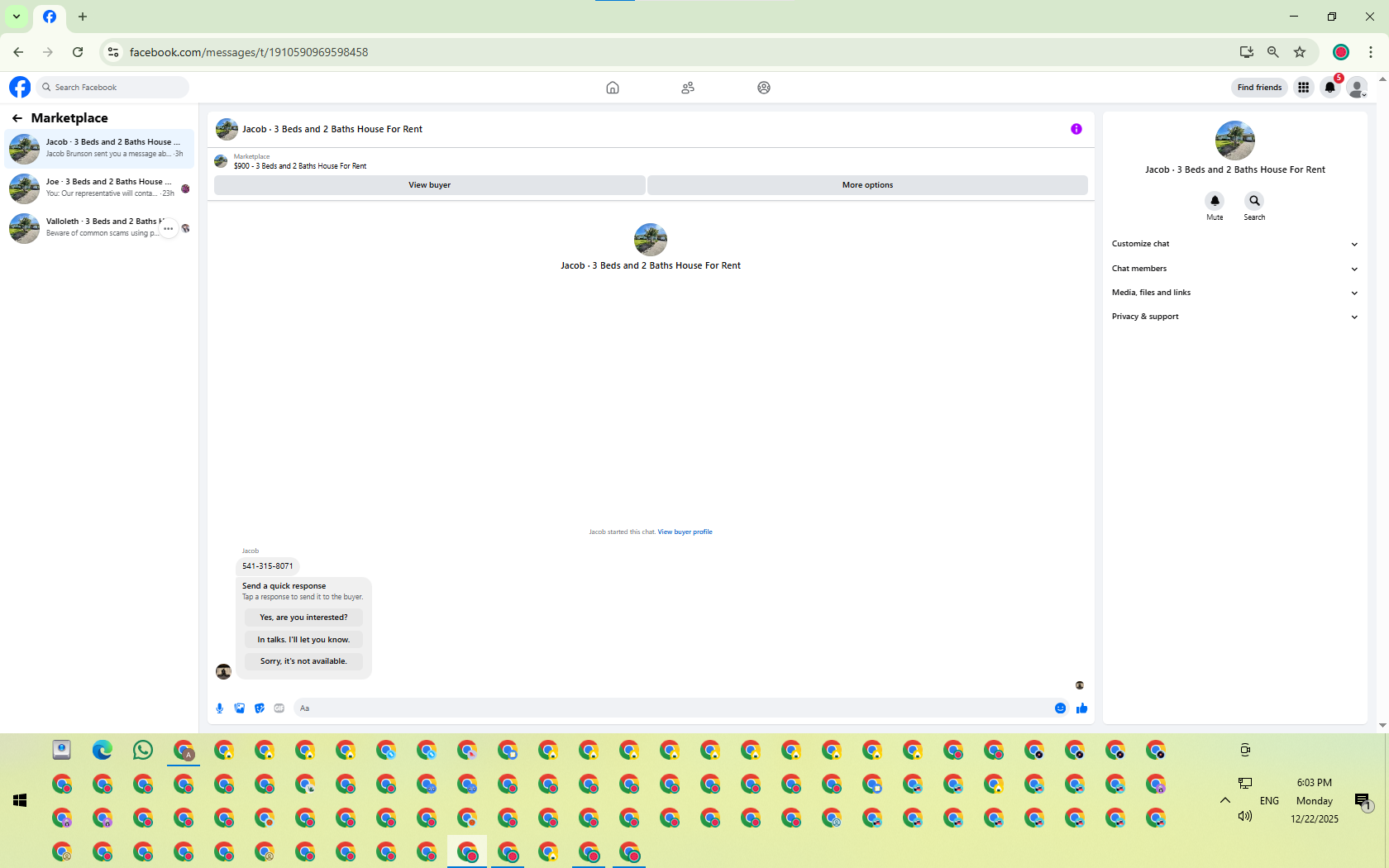Open a new browser tab

point(83,17)
